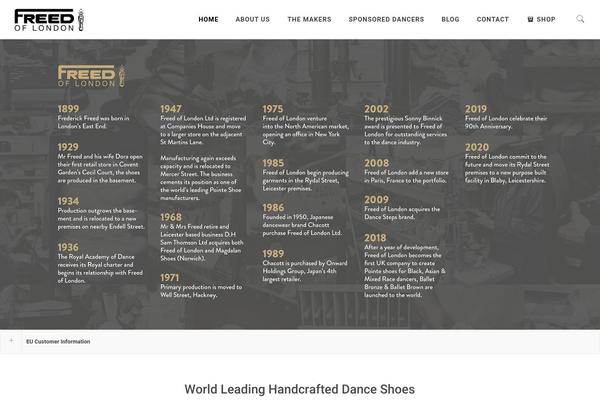Click the 1971 timeline year heading

[170, 278]
